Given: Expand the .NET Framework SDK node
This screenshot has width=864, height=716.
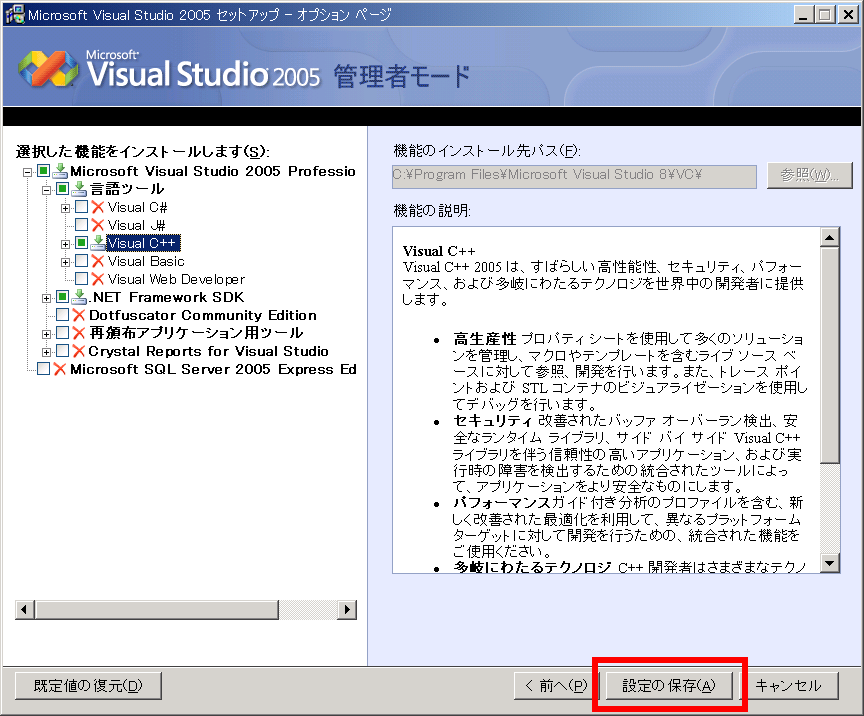Looking at the screenshot, I should [x=44, y=296].
